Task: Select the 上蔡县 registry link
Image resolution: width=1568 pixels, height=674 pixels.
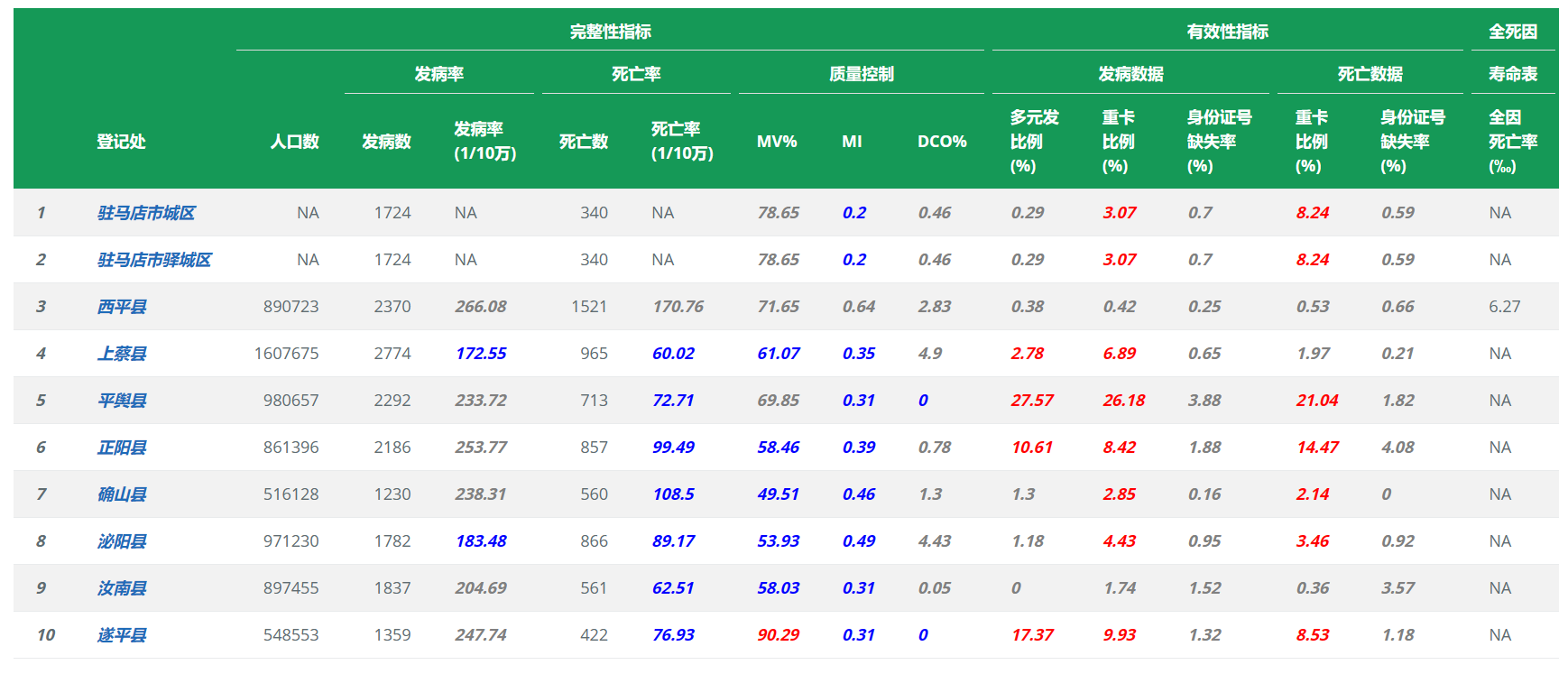Action: click(x=122, y=354)
